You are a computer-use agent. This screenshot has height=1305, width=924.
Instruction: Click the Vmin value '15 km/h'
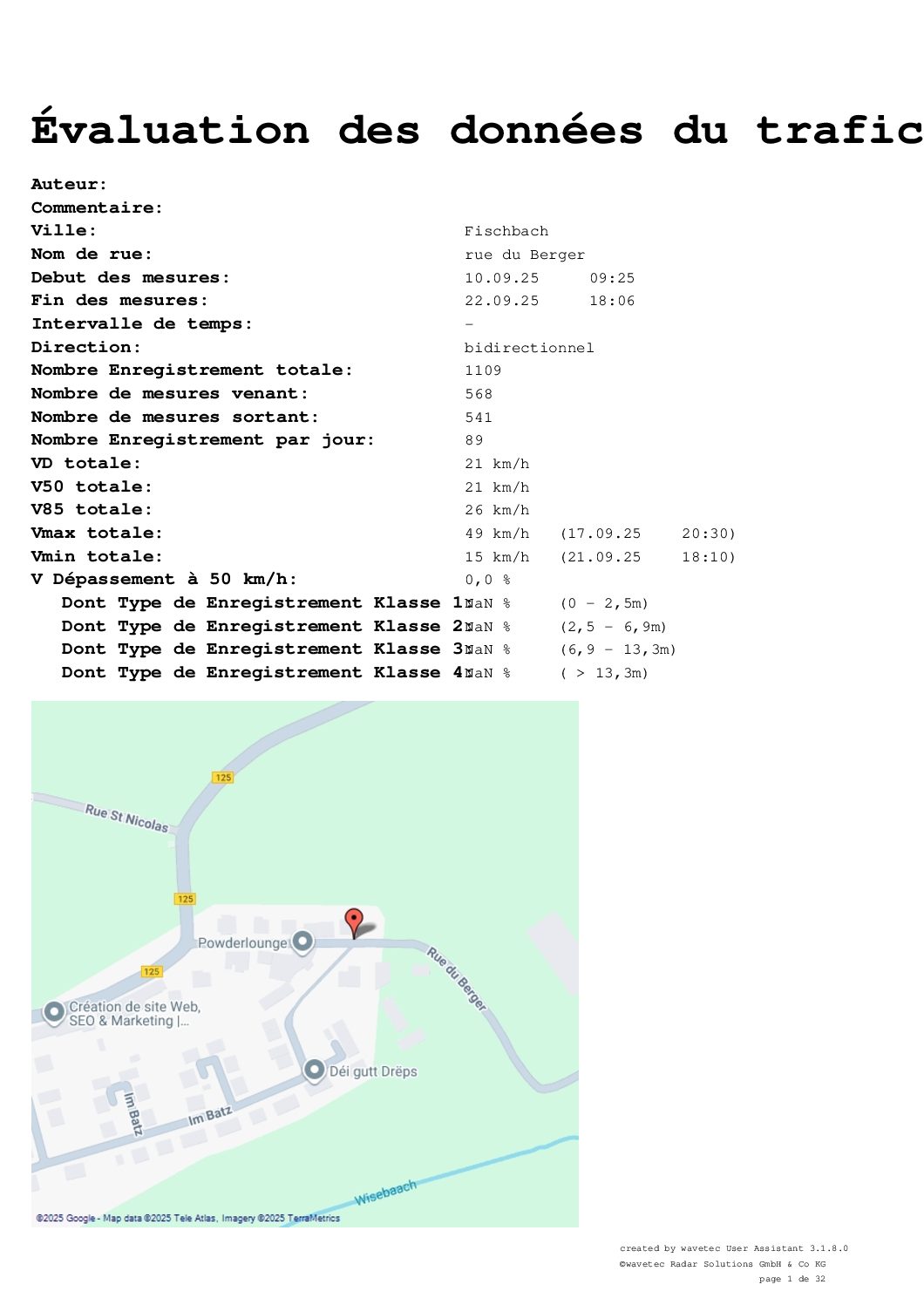[x=497, y=557]
